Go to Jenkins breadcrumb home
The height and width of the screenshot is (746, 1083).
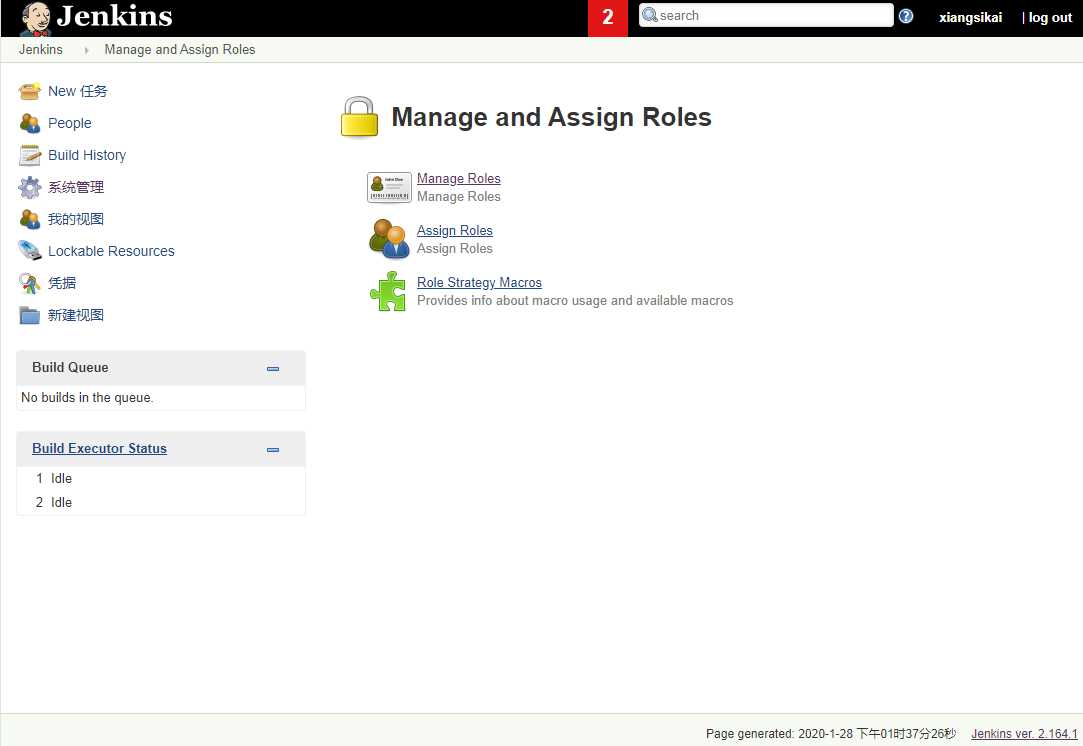coord(41,50)
